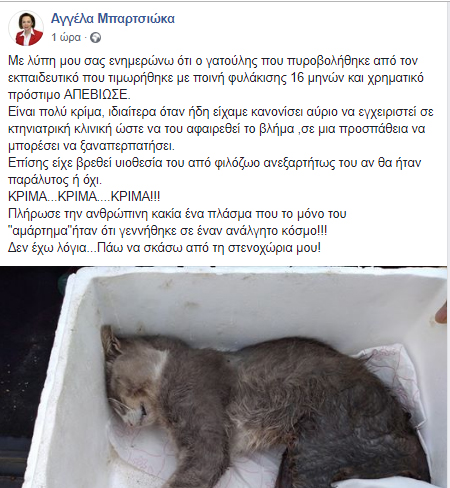Click the last line 'Δεν έχω λόγια...'

(x=164, y=248)
